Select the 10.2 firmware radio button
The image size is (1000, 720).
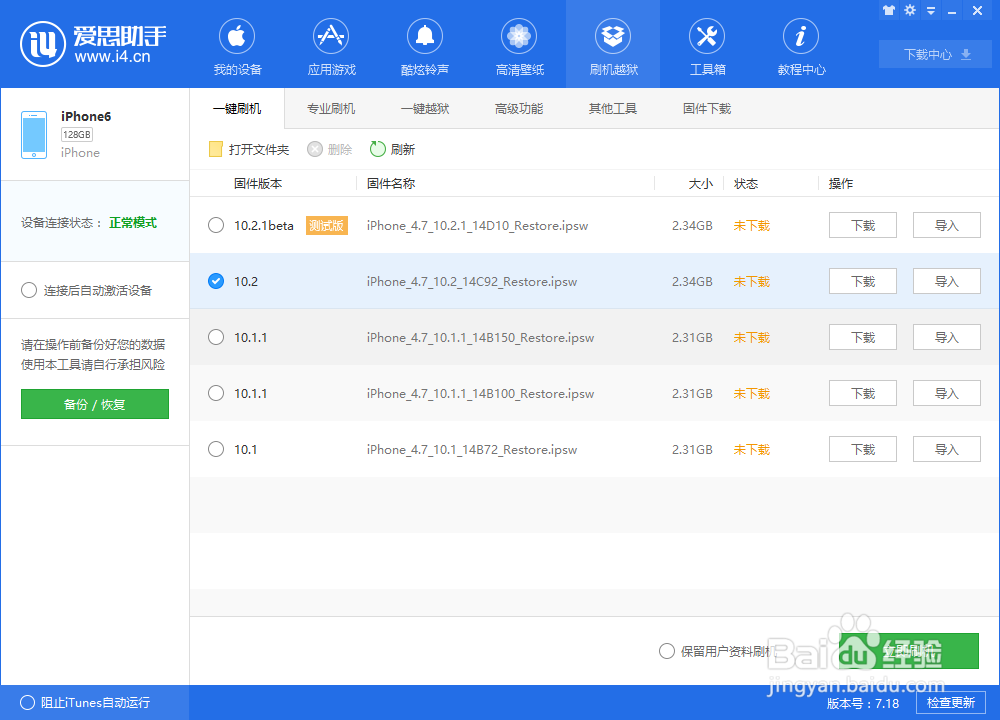tap(216, 281)
